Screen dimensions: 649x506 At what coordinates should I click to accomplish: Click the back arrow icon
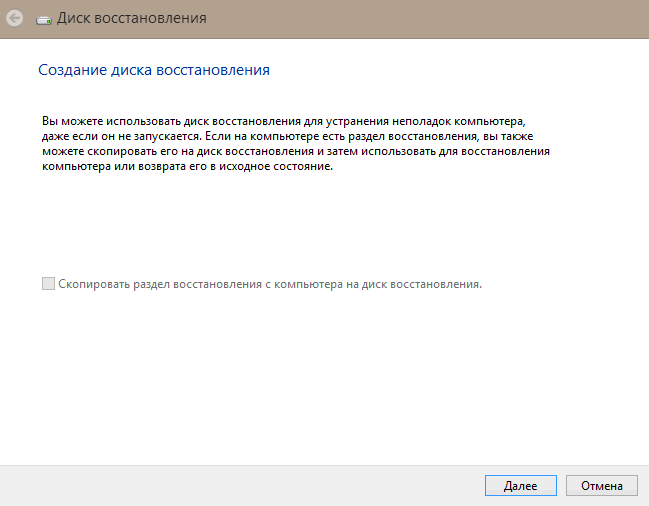(14, 18)
